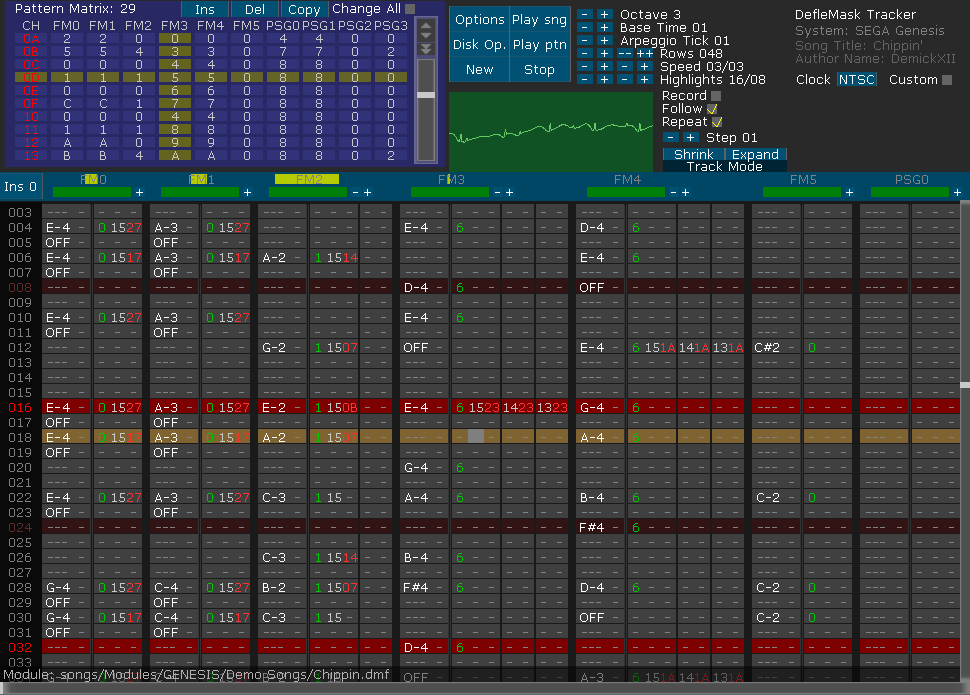Click the double-plus button beside Rows
This screenshot has width=970, height=695.
[x=645, y=53]
